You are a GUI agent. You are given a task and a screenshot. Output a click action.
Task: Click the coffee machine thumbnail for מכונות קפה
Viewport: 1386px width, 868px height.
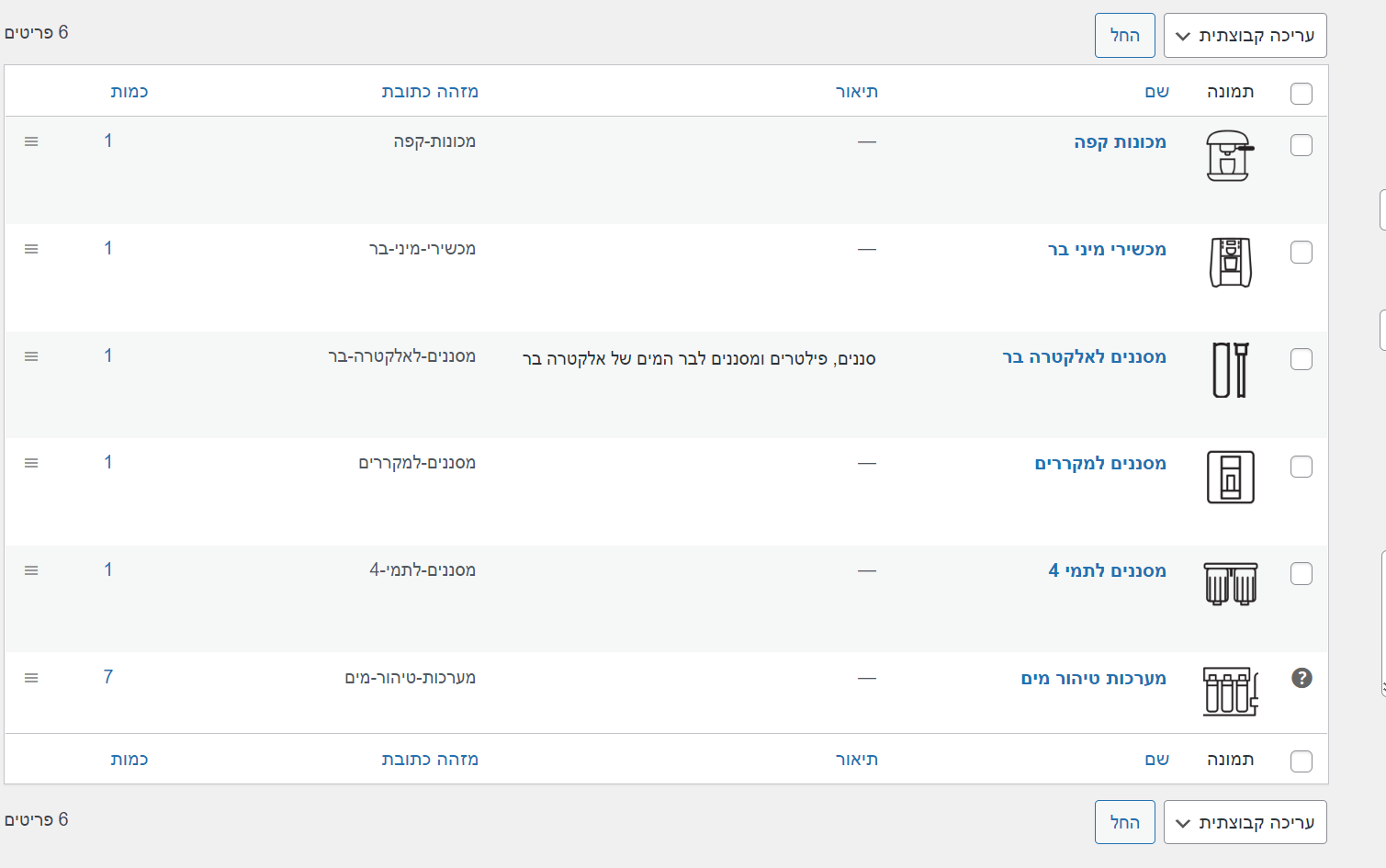[x=1230, y=155]
